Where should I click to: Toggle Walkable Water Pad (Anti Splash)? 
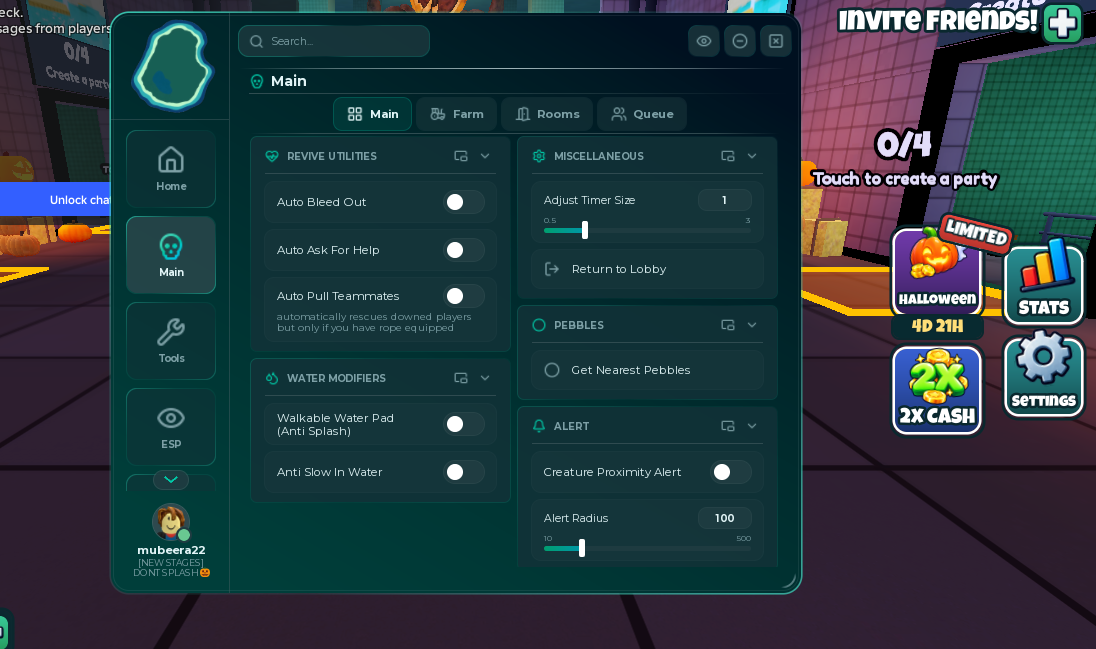point(464,424)
